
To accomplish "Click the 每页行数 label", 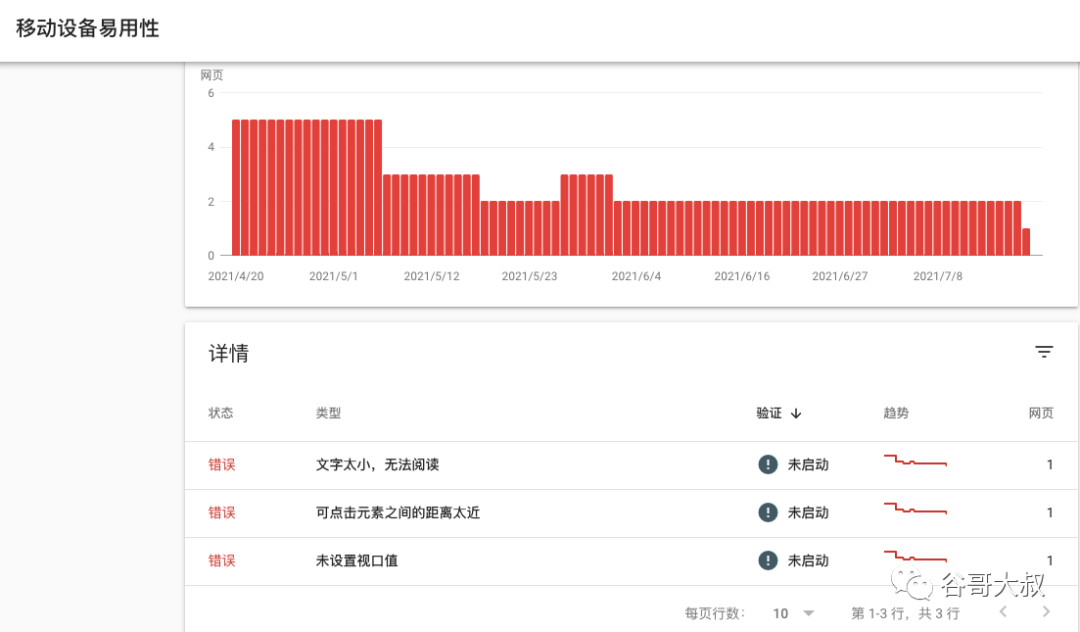I will click(x=715, y=613).
